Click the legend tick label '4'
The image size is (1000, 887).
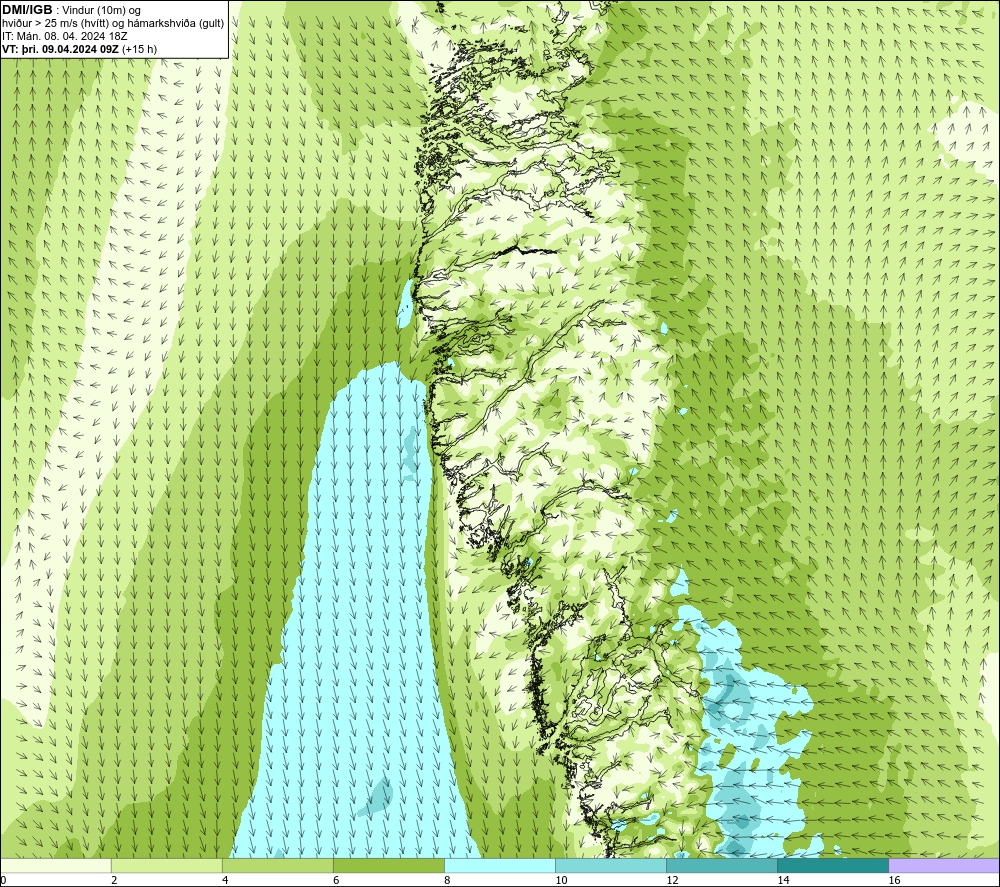pyautogui.click(x=225, y=880)
